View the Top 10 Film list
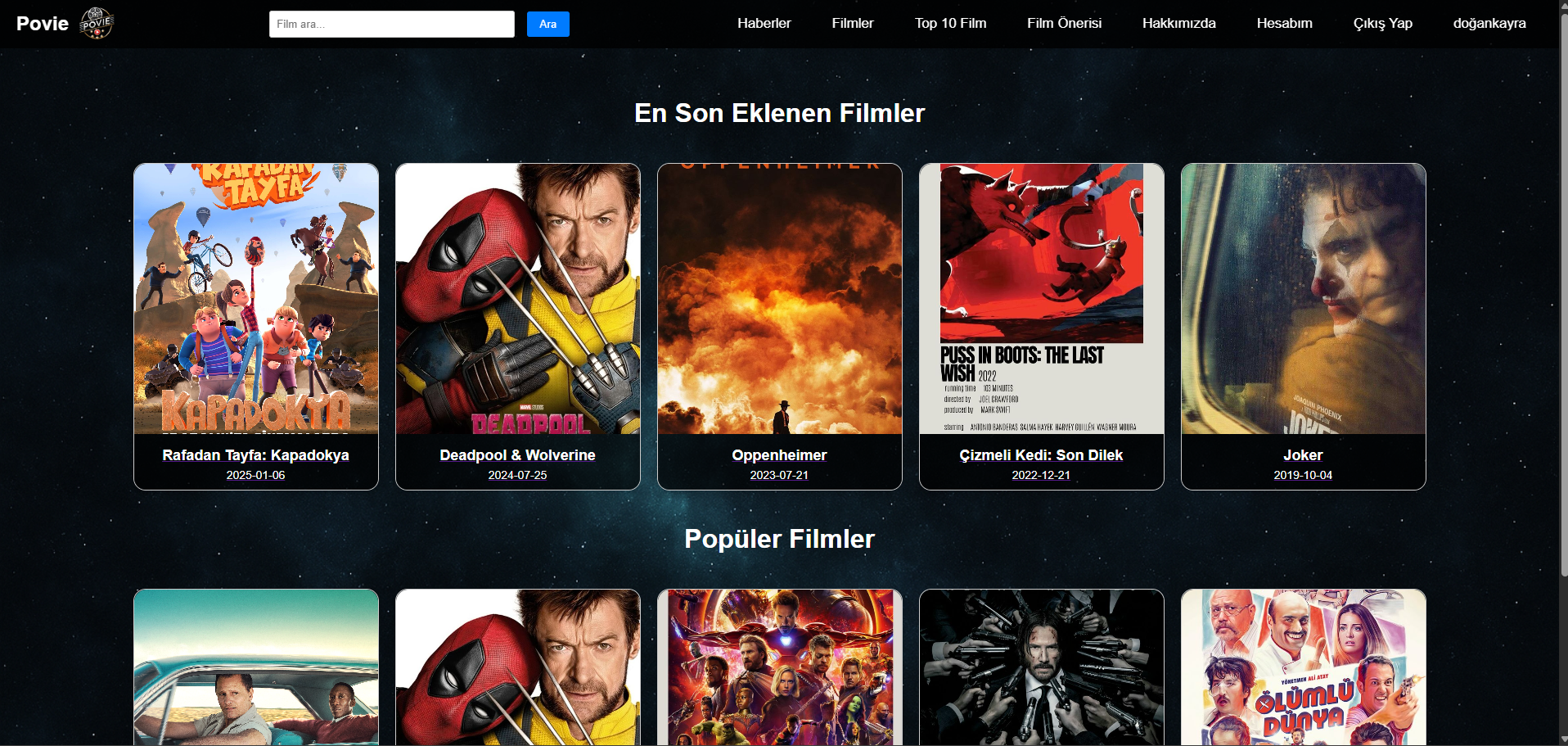Image resolution: width=1568 pixels, height=746 pixels. click(950, 23)
